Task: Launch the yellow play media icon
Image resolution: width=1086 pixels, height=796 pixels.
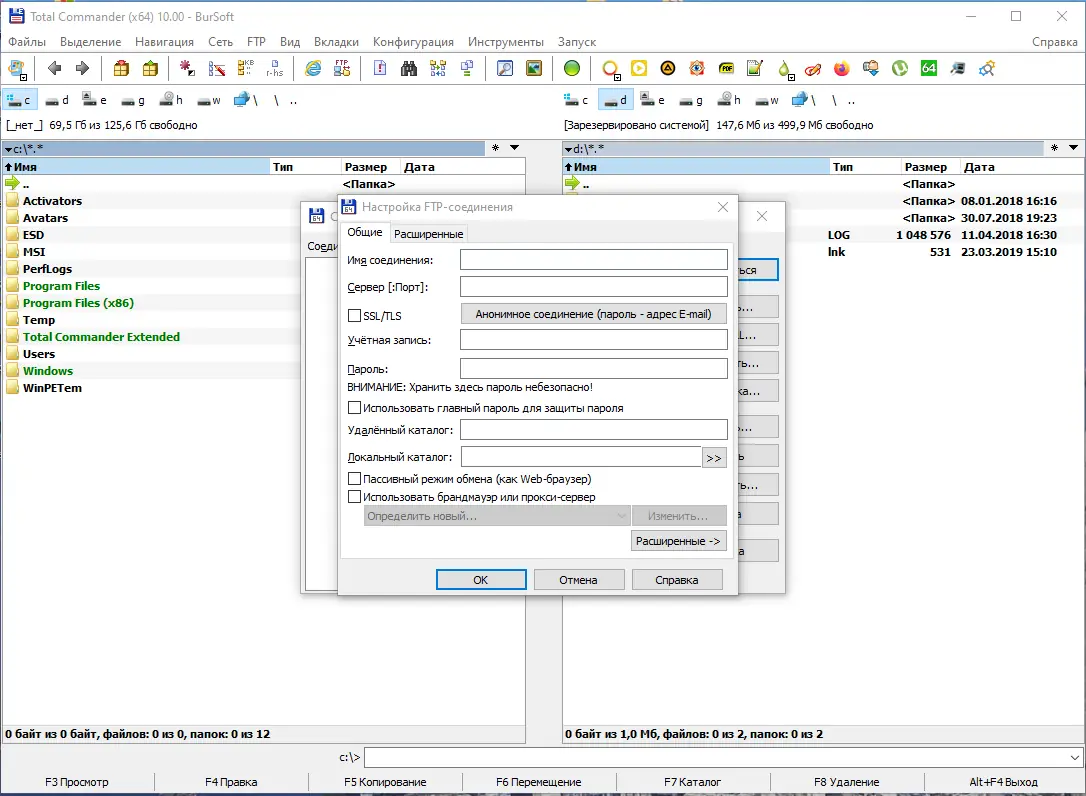Action: 639,68
